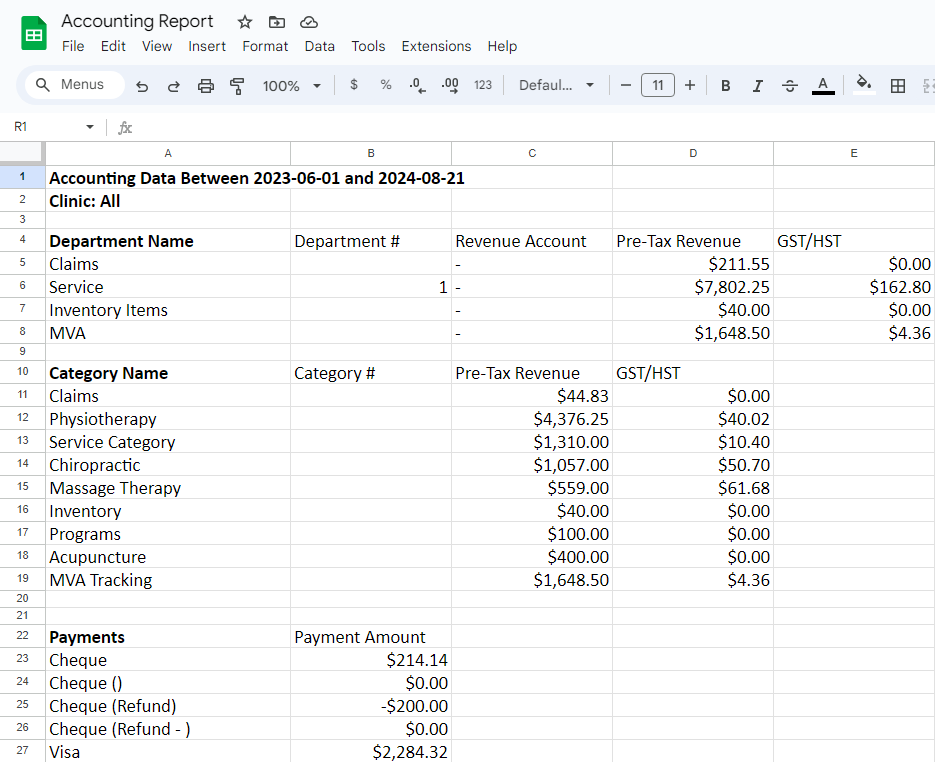Click the font size field

click(658, 85)
